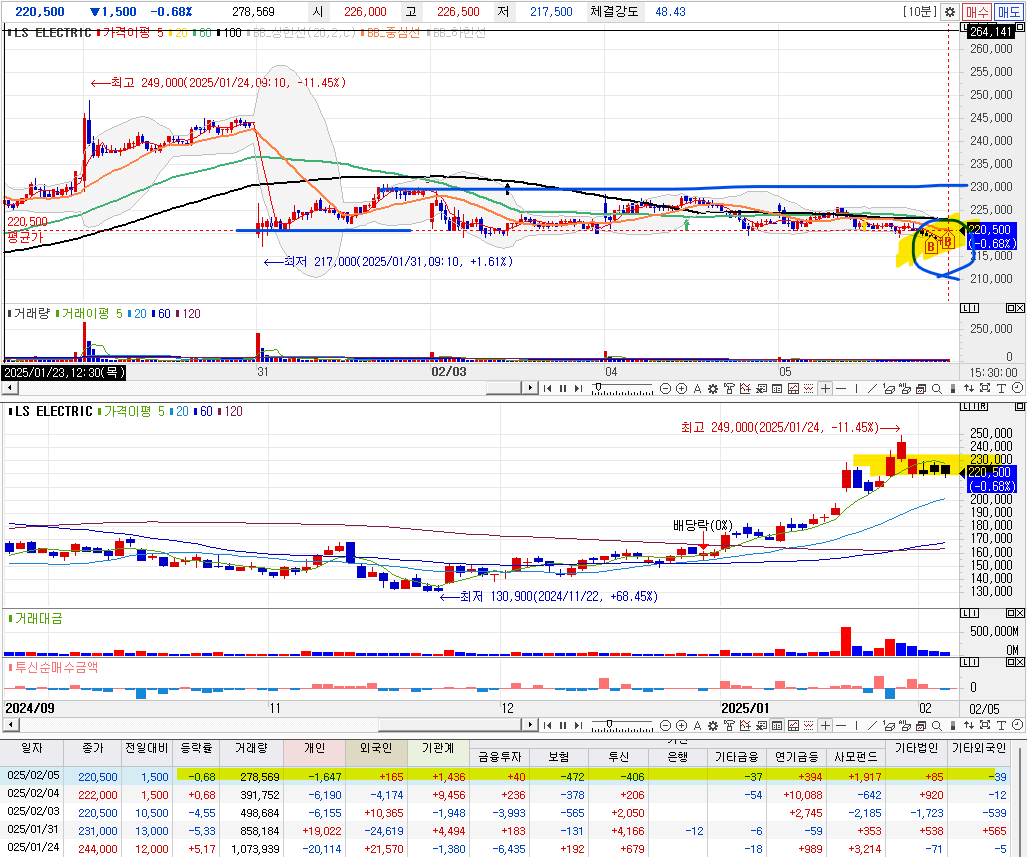
Task: Select horizontal line tool in upper chart toolbar
Action: (841, 389)
